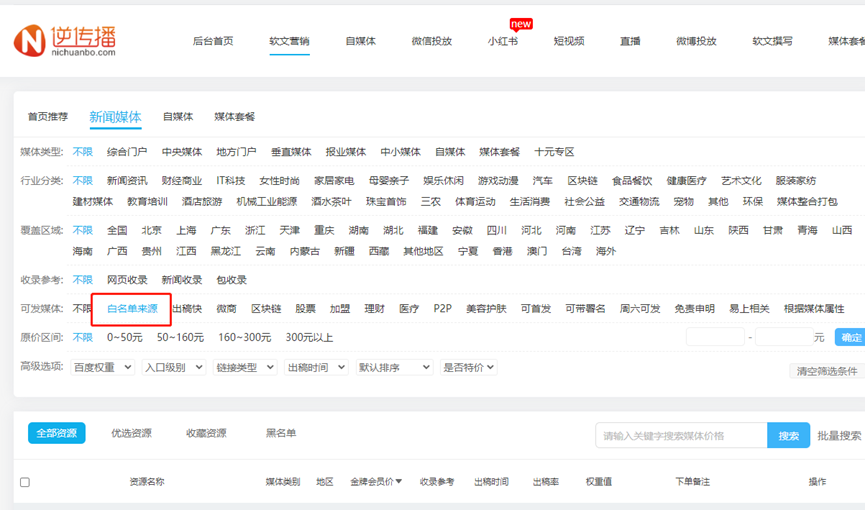Click the minimum price input box
This screenshot has height=510, width=865.
pyautogui.click(x=714, y=338)
